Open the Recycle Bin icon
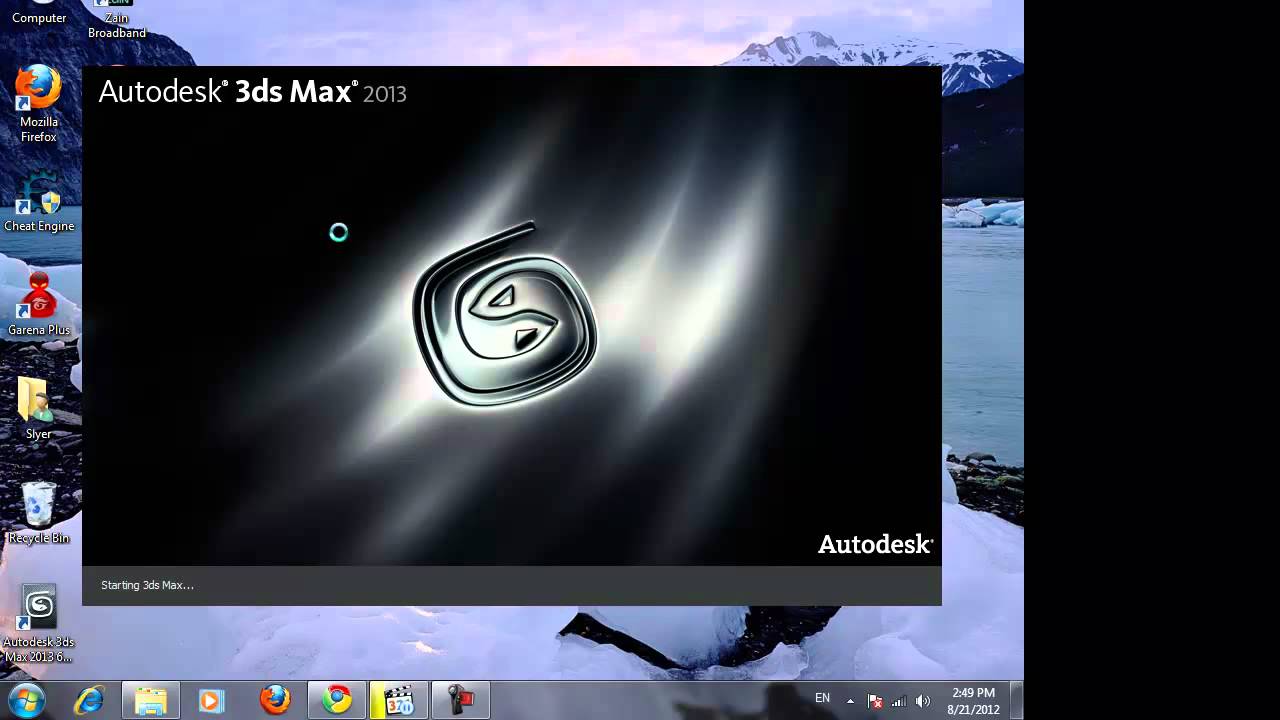Image resolution: width=1280 pixels, height=720 pixels. 39,512
